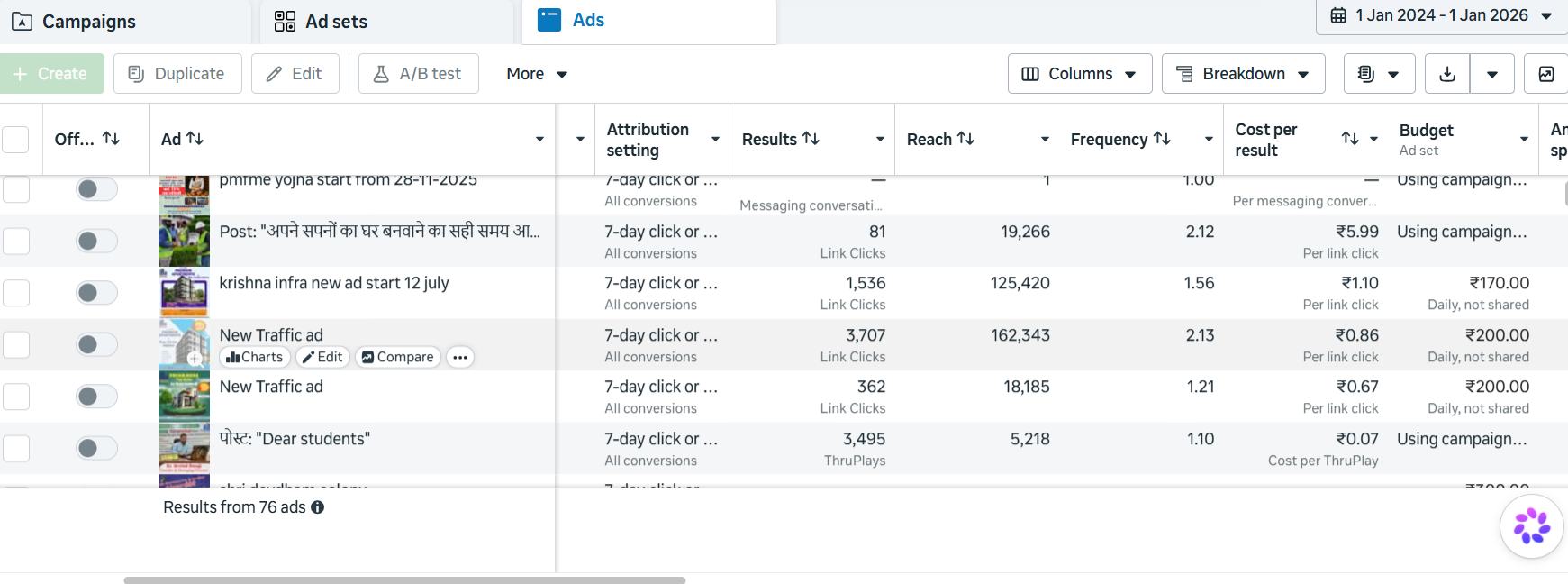This screenshot has width=1568, height=584.
Task: Start an A/B test
Action: pyautogui.click(x=418, y=74)
